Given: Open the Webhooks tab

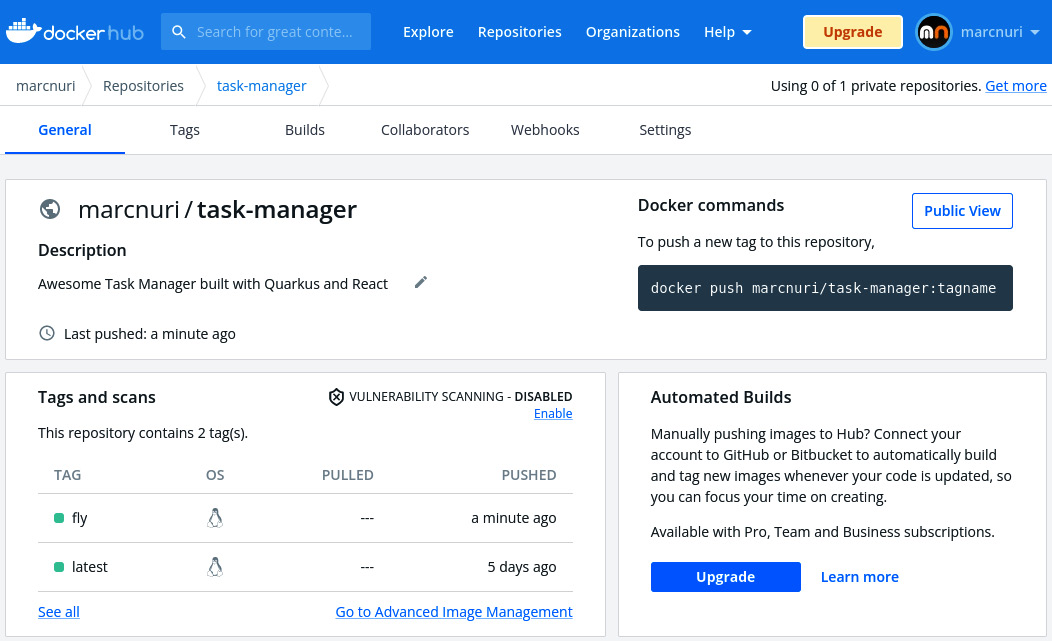Looking at the screenshot, I should pyautogui.click(x=544, y=129).
